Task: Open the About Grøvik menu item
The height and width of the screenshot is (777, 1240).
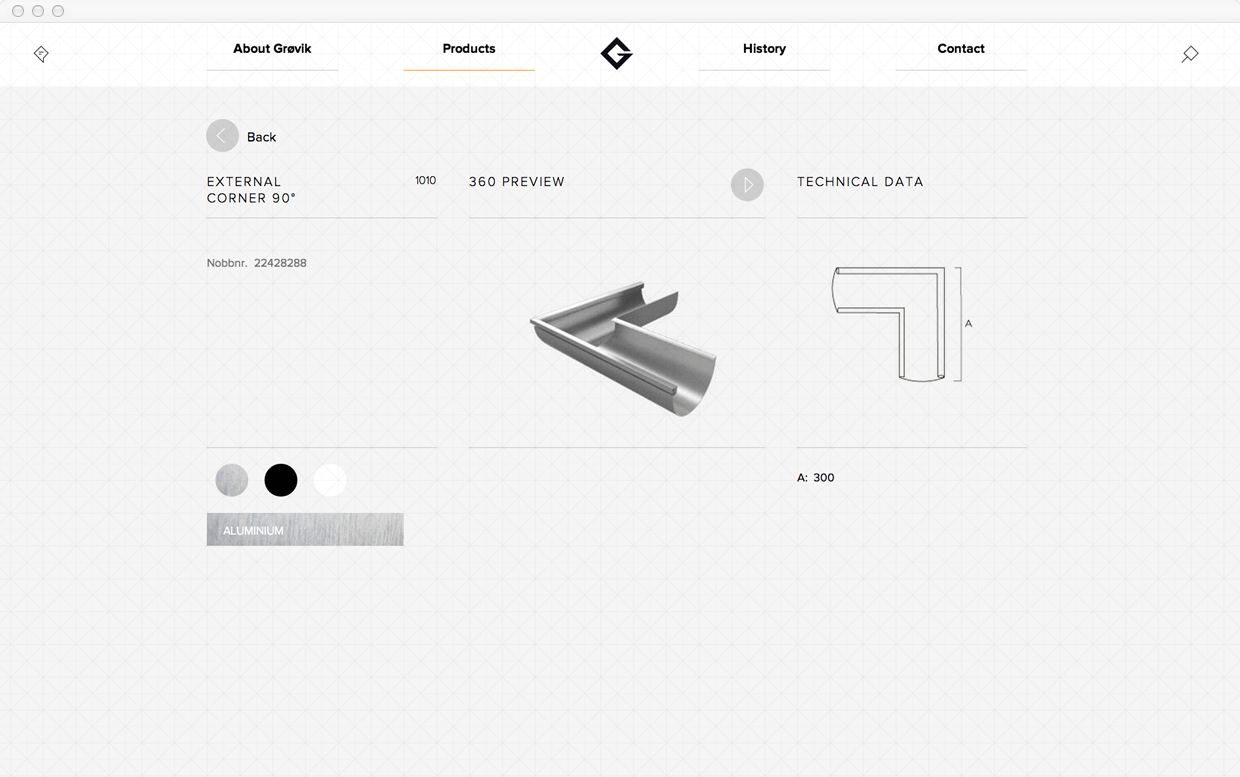Action: point(272,49)
